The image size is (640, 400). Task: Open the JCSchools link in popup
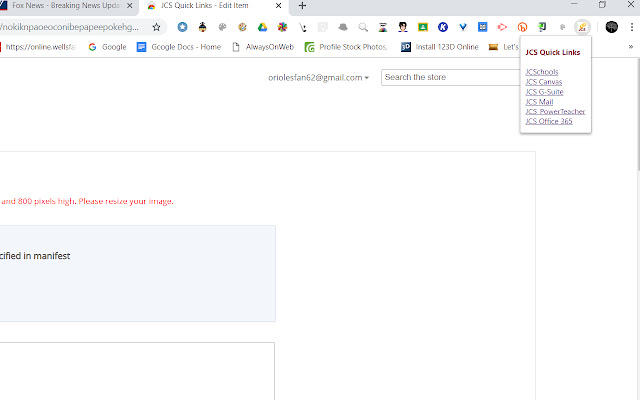tap(542, 72)
